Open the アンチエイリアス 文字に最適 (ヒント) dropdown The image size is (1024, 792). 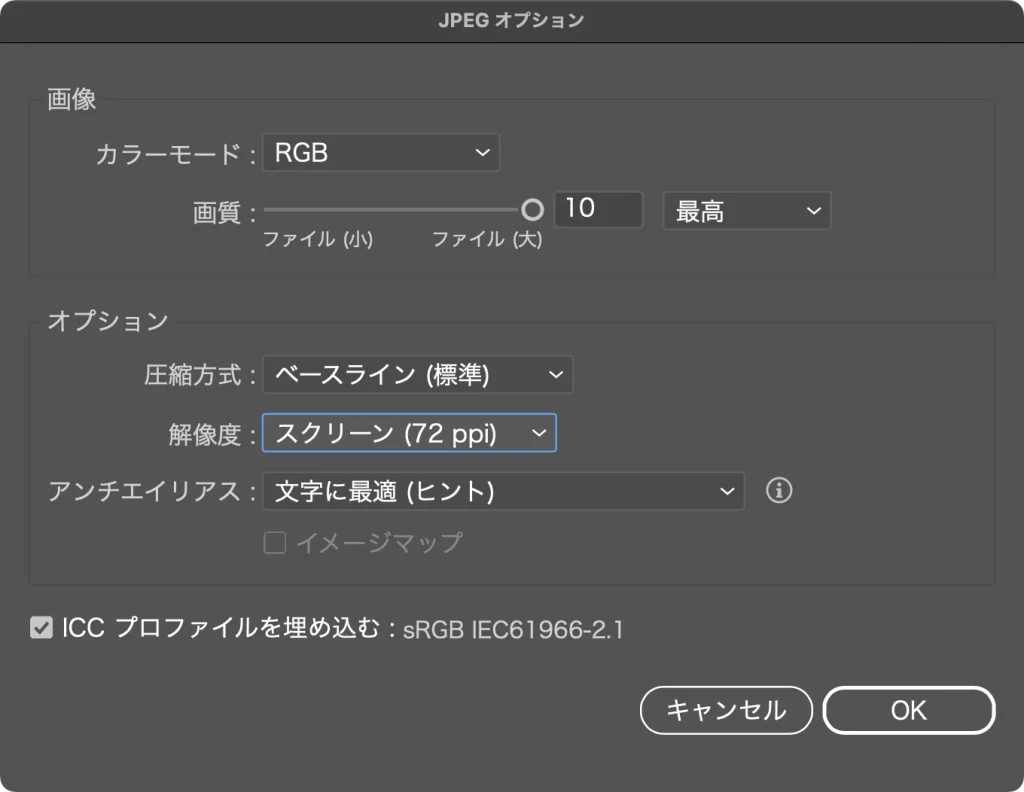(x=503, y=491)
